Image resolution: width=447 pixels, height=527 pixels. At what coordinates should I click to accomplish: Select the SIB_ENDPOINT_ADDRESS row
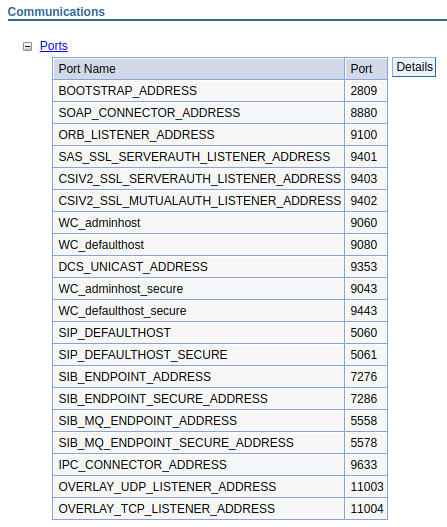coord(220,377)
